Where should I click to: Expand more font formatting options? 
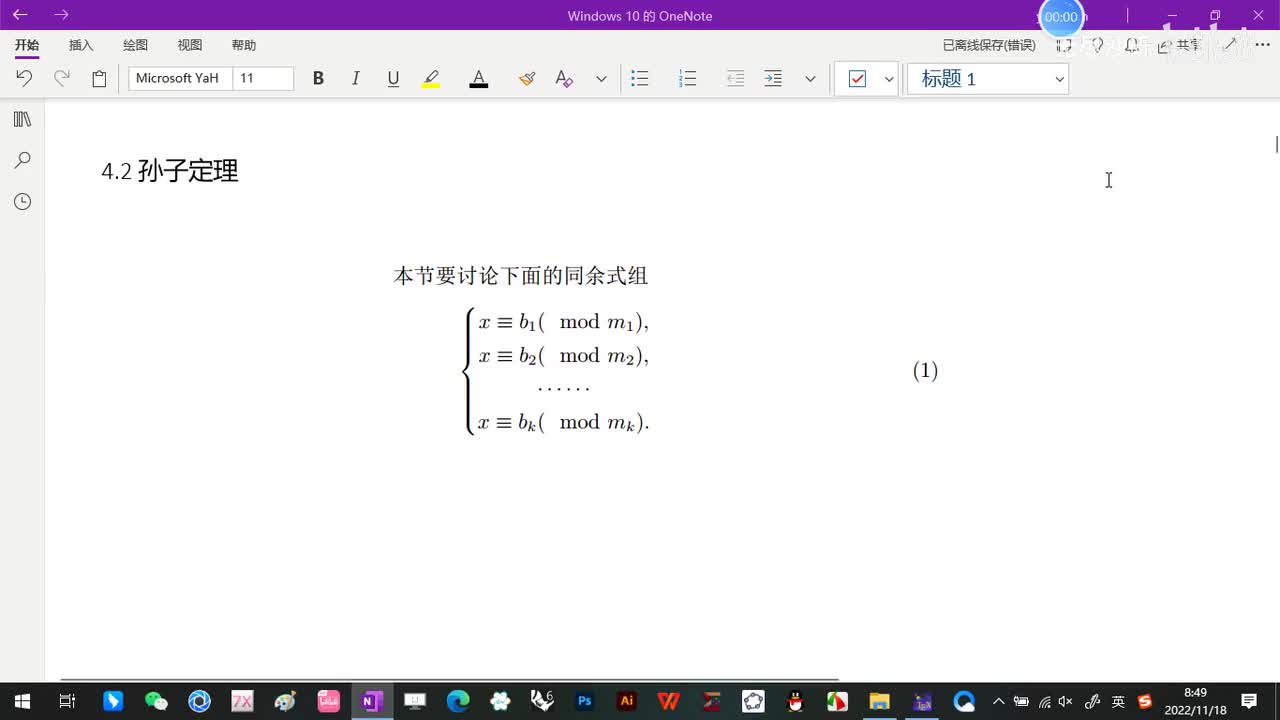pos(601,78)
